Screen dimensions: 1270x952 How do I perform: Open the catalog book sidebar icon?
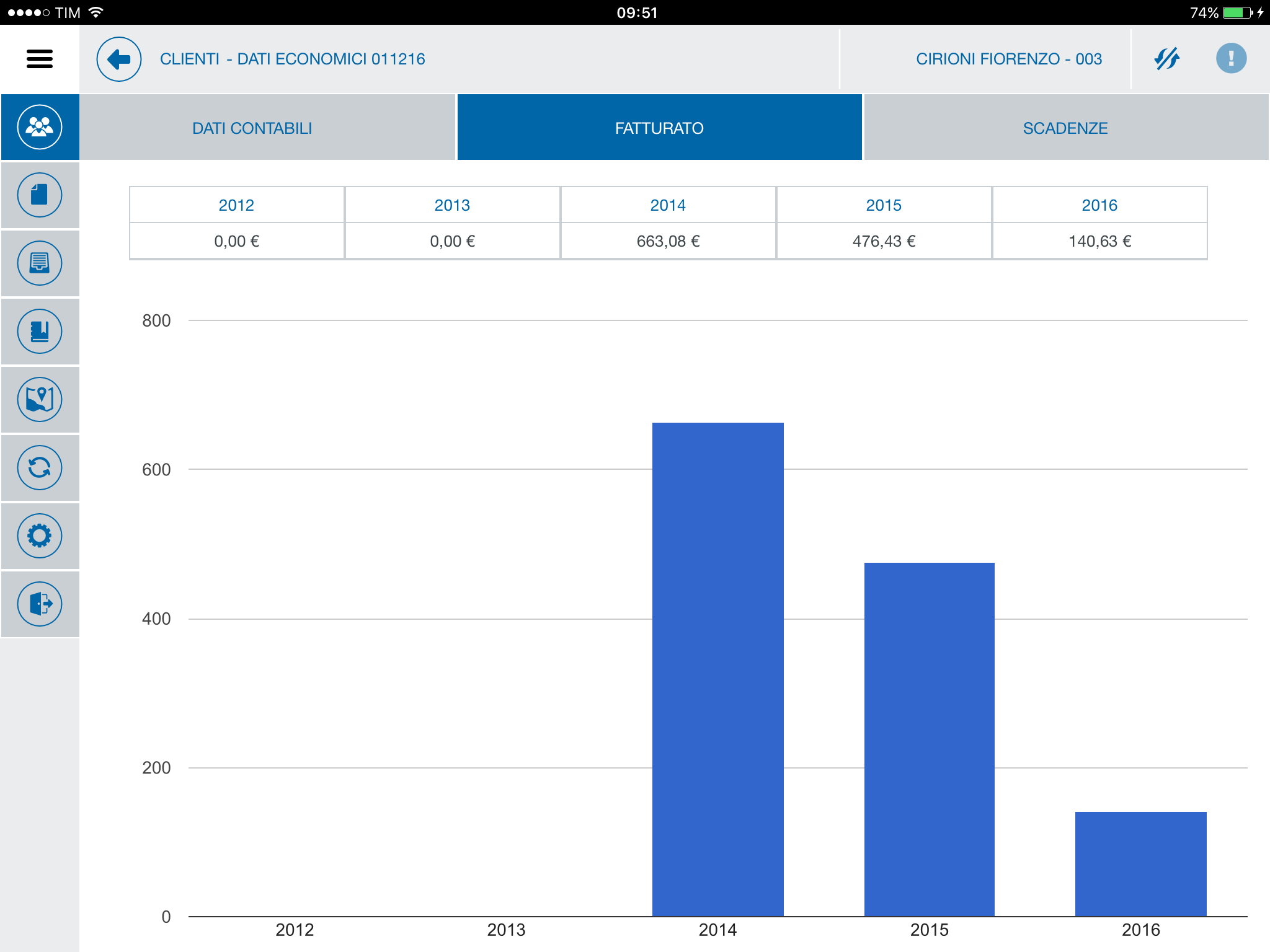(x=40, y=332)
